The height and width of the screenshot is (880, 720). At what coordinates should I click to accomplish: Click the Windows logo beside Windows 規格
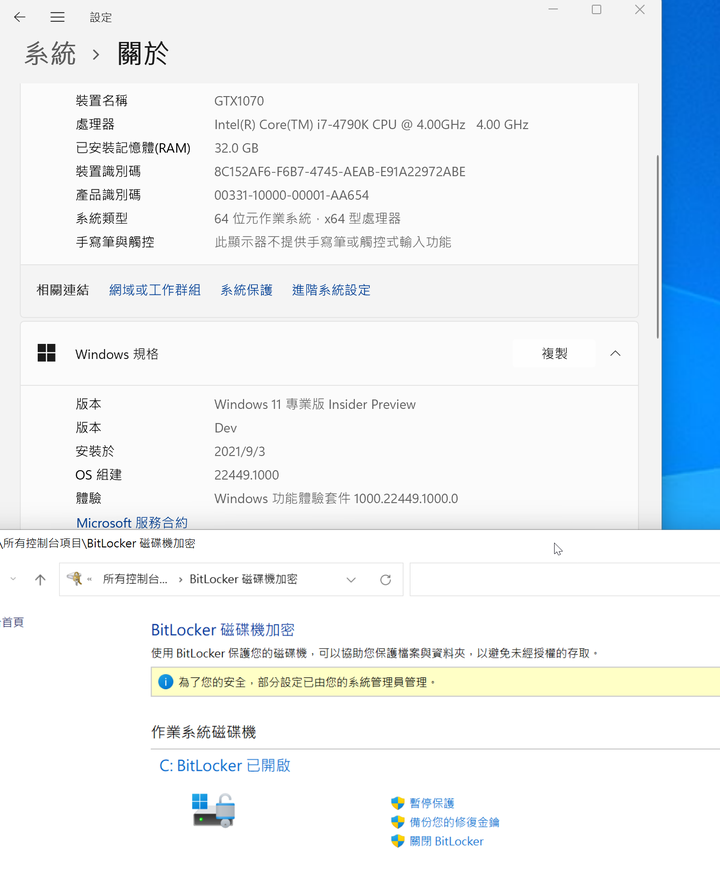(x=47, y=353)
